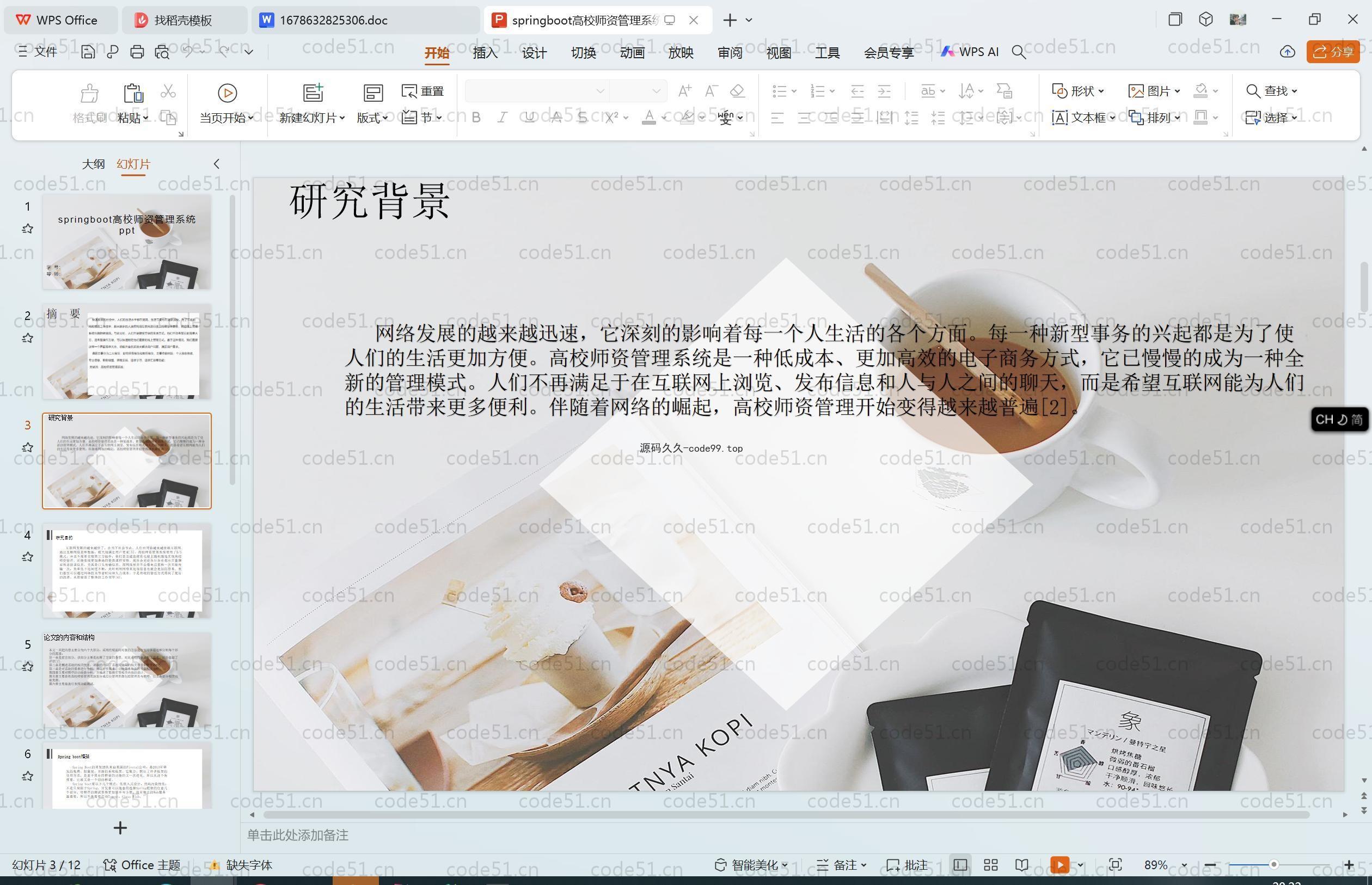Click the Reset (重置) button
This screenshot has width=1372, height=885.
[422, 91]
